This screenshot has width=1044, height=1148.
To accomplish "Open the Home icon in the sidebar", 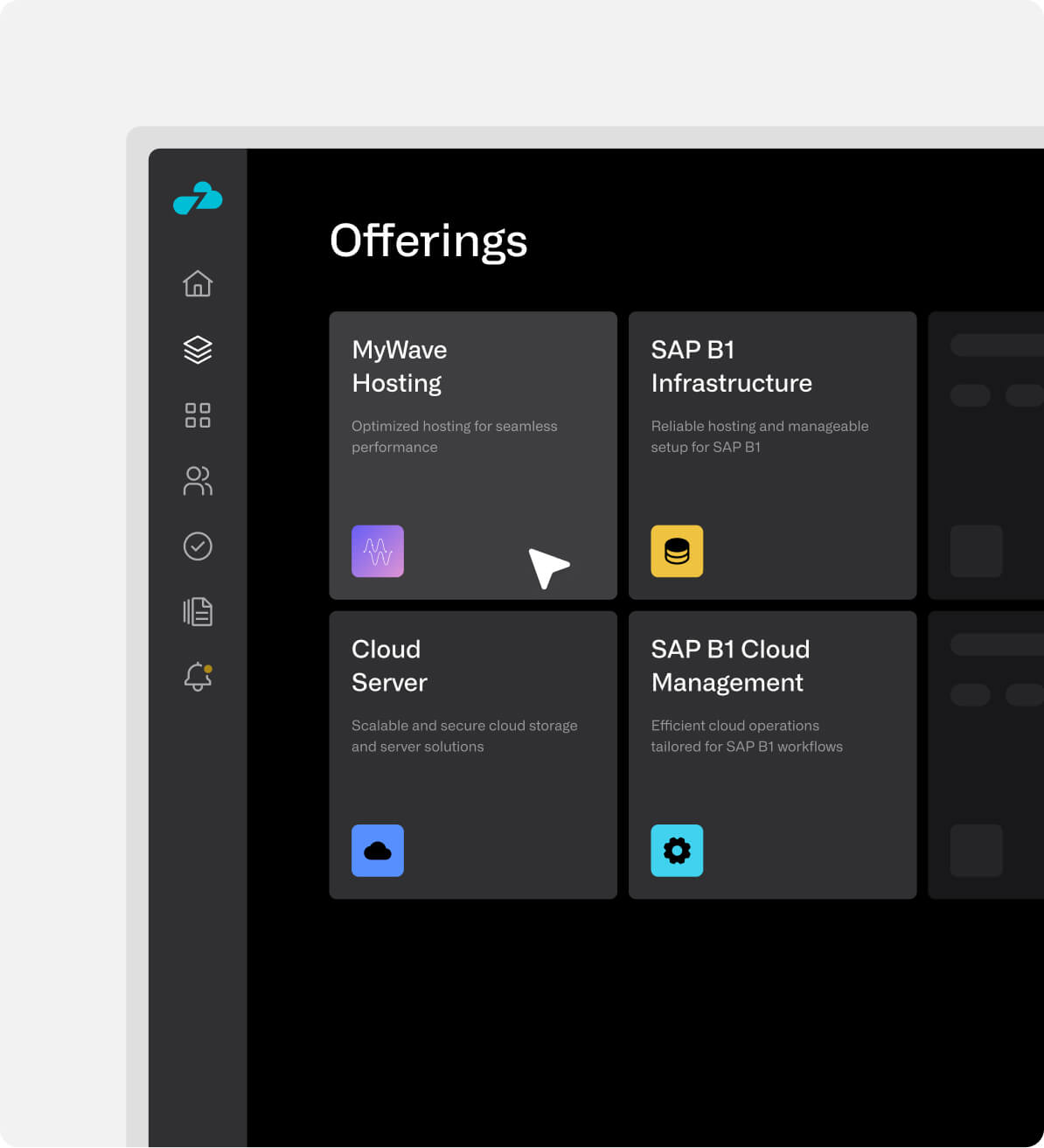I will 198,283.
